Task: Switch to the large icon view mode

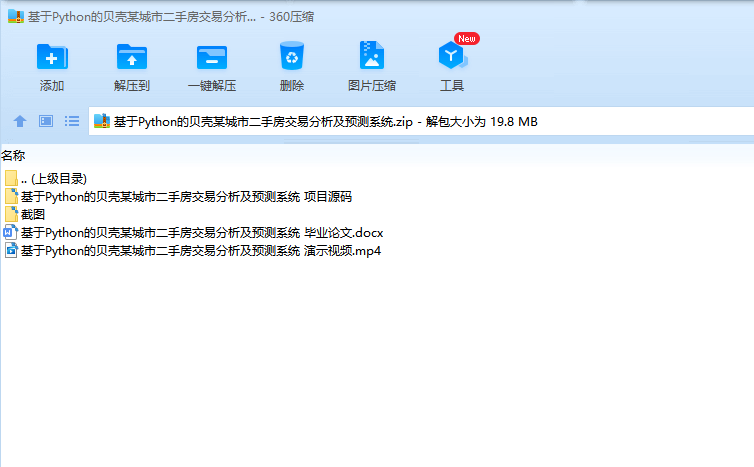Action: pos(46,121)
